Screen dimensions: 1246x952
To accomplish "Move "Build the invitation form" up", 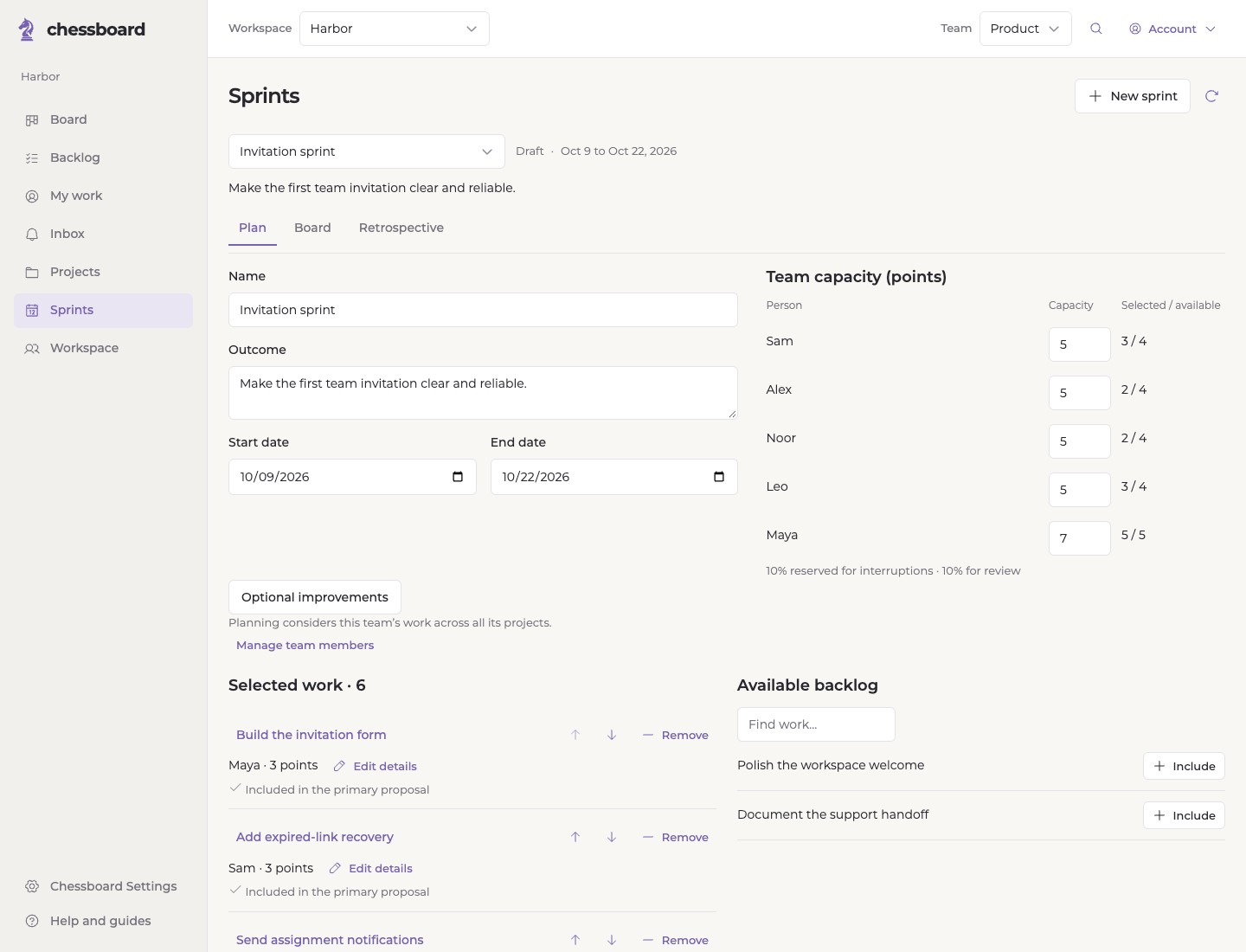I will point(575,735).
